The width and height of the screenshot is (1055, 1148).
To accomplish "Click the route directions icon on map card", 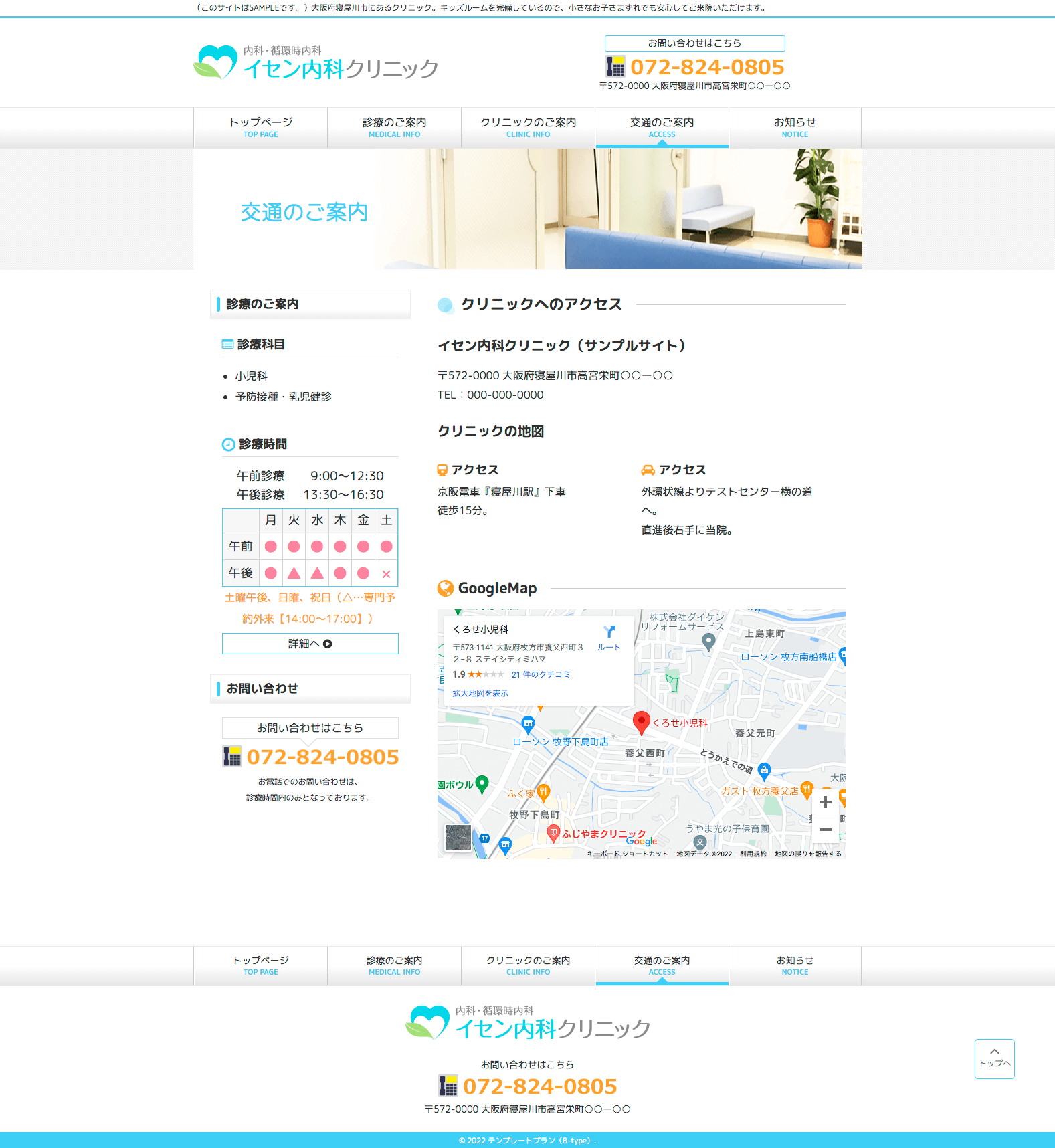I will click(609, 632).
